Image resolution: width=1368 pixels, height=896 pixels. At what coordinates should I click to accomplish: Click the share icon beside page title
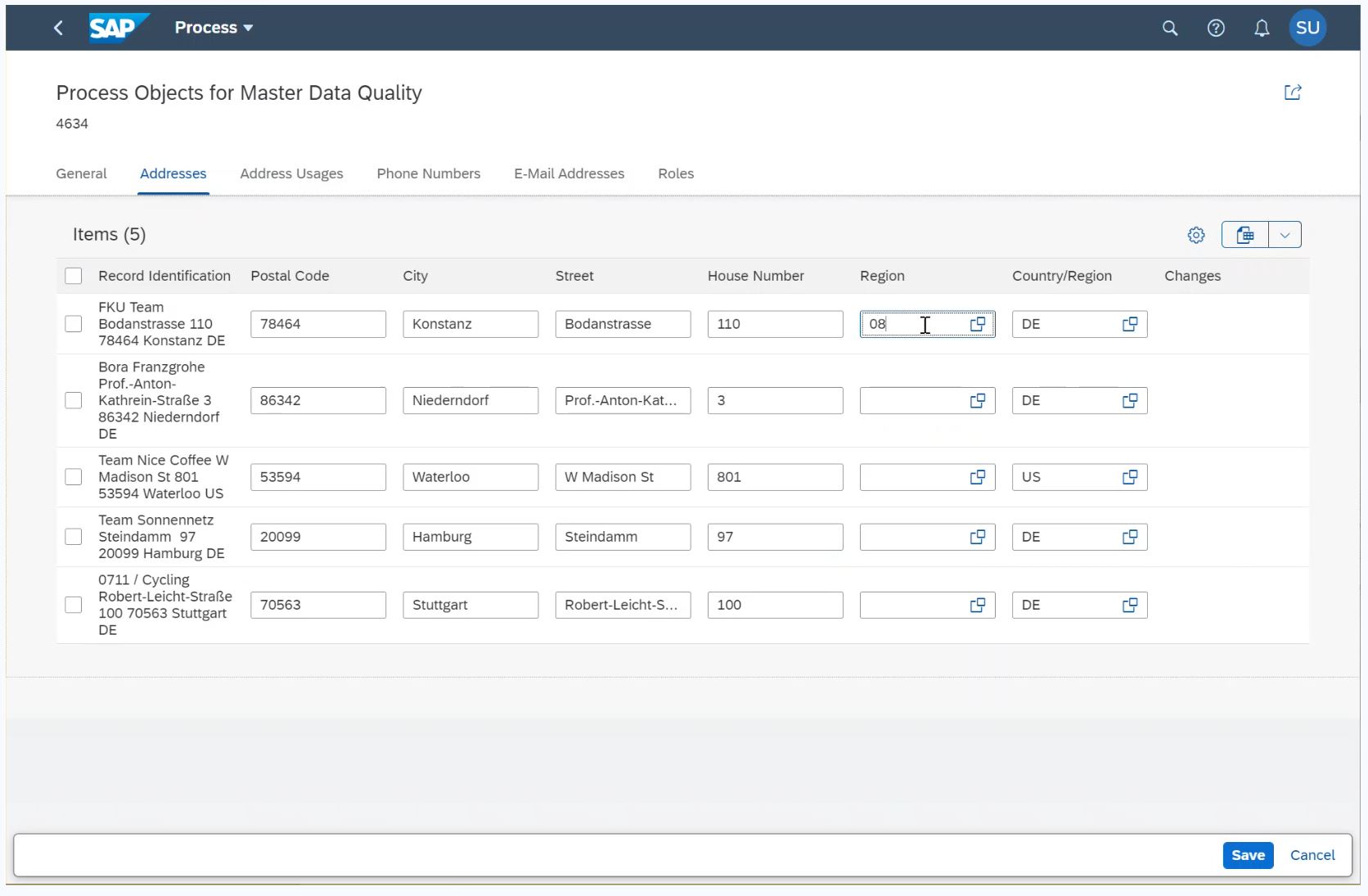pos(1292,92)
